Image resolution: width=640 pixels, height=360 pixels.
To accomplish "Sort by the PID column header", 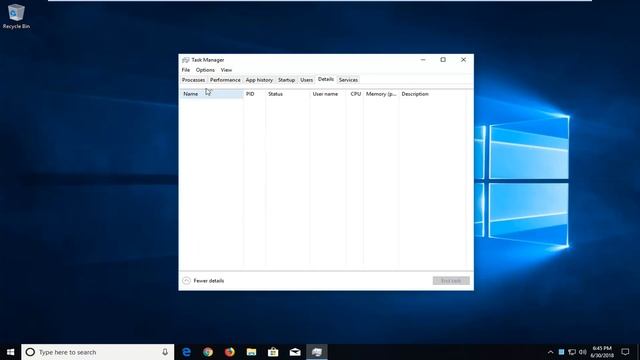I will (x=255, y=94).
